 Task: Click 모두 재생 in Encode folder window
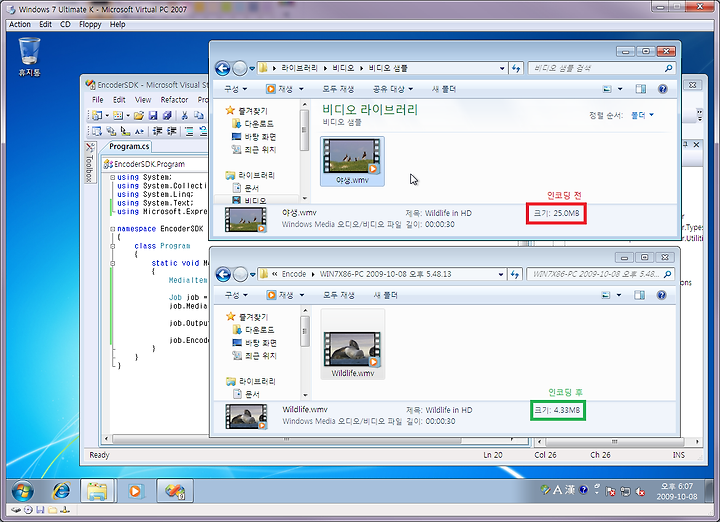(x=338, y=295)
